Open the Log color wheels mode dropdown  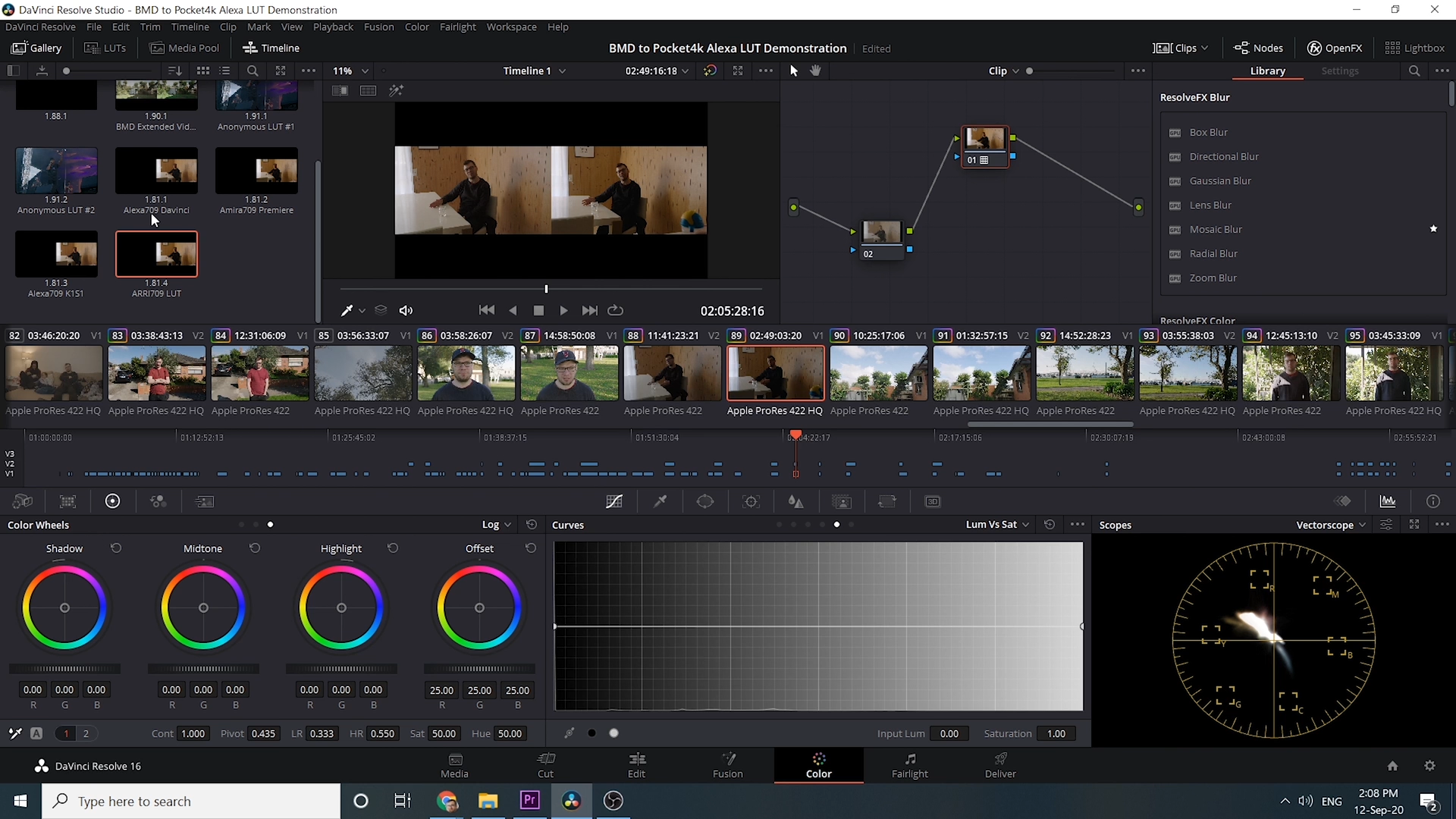tap(497, 525)
